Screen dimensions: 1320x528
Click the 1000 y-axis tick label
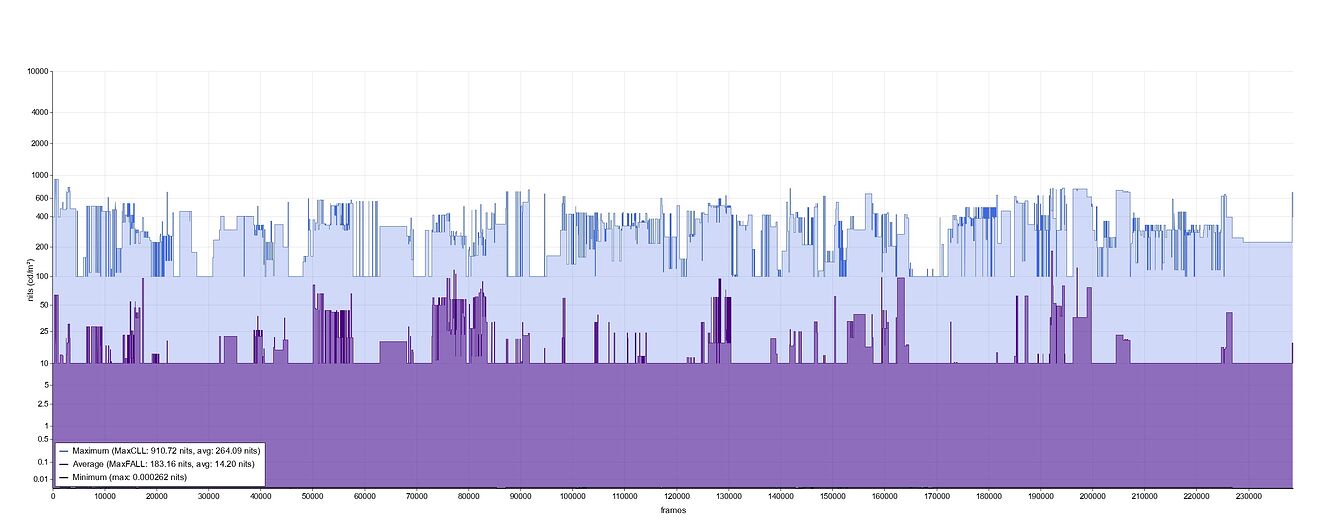[40, 175]
